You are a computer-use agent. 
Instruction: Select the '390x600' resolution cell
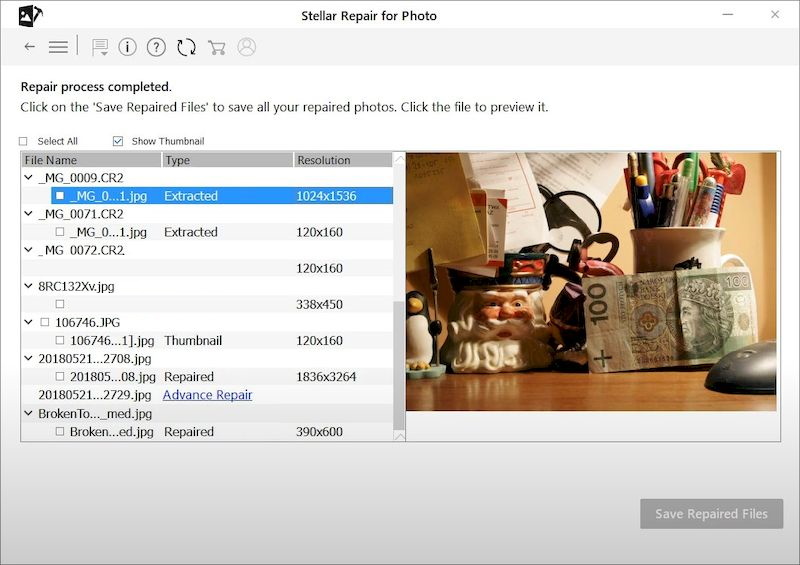[x=319, y=432]
